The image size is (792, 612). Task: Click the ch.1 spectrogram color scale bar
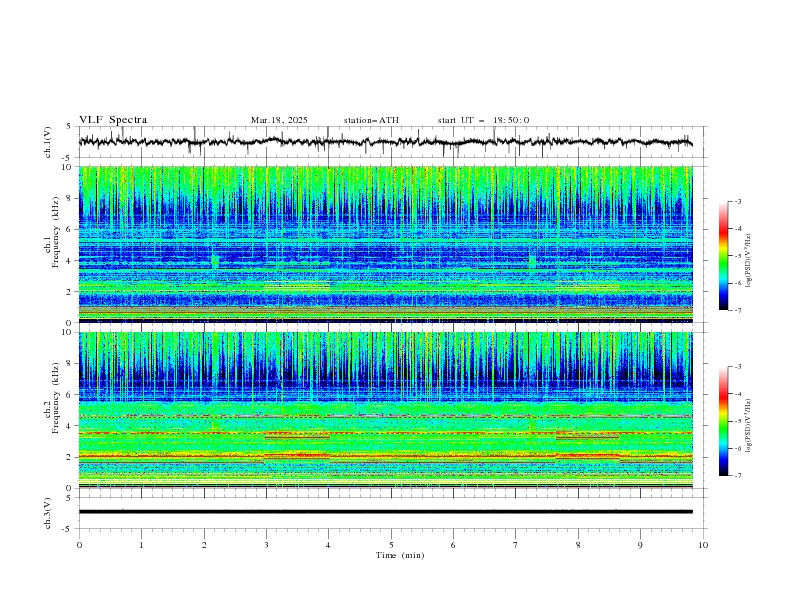[x=723, y=256]
